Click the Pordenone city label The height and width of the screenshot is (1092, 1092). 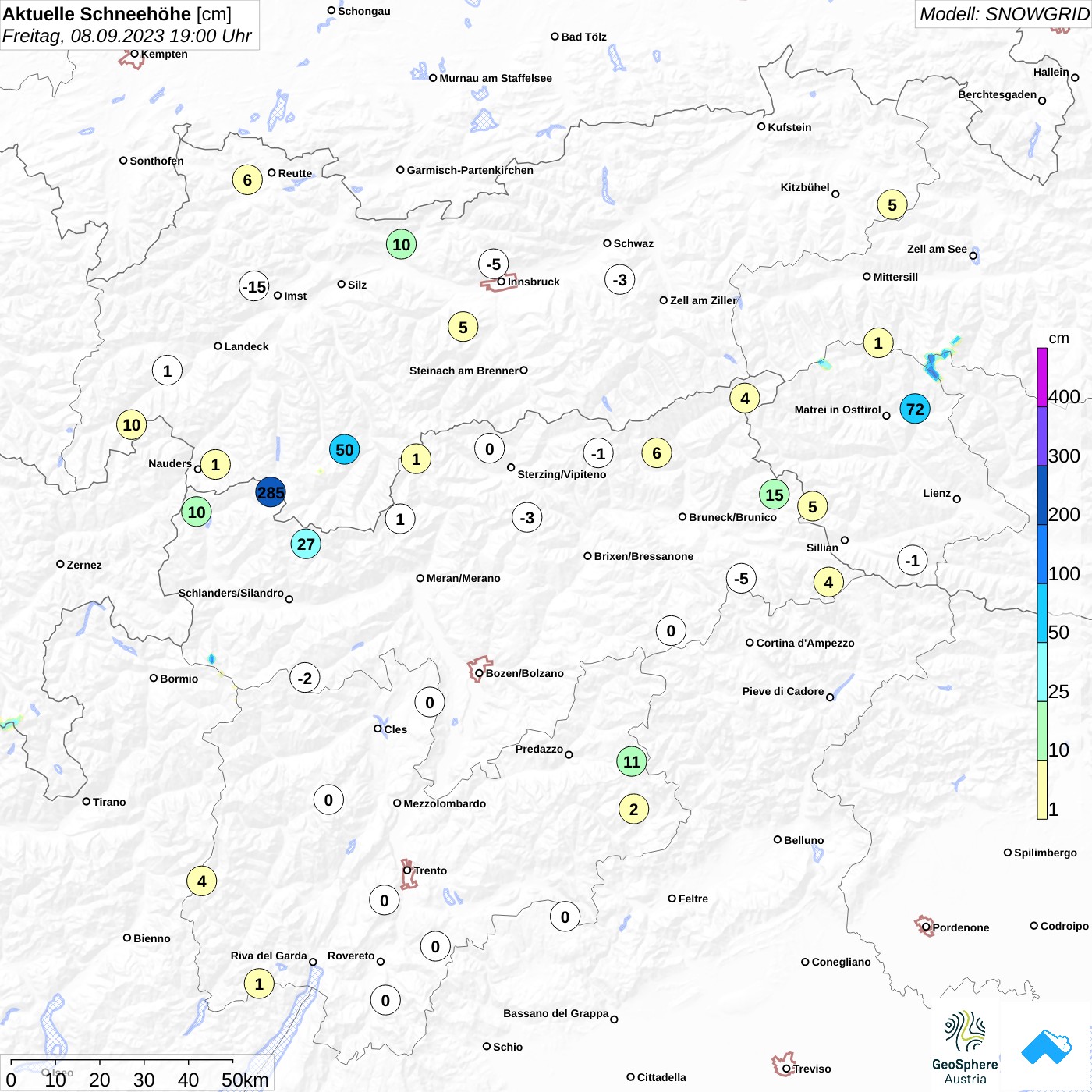click(961, 927)
